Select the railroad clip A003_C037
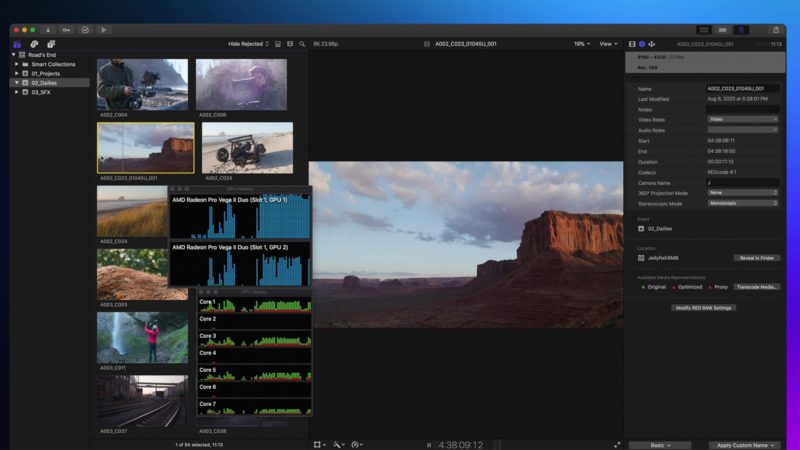The image size is (800, 450). click(x=142, y=401)
